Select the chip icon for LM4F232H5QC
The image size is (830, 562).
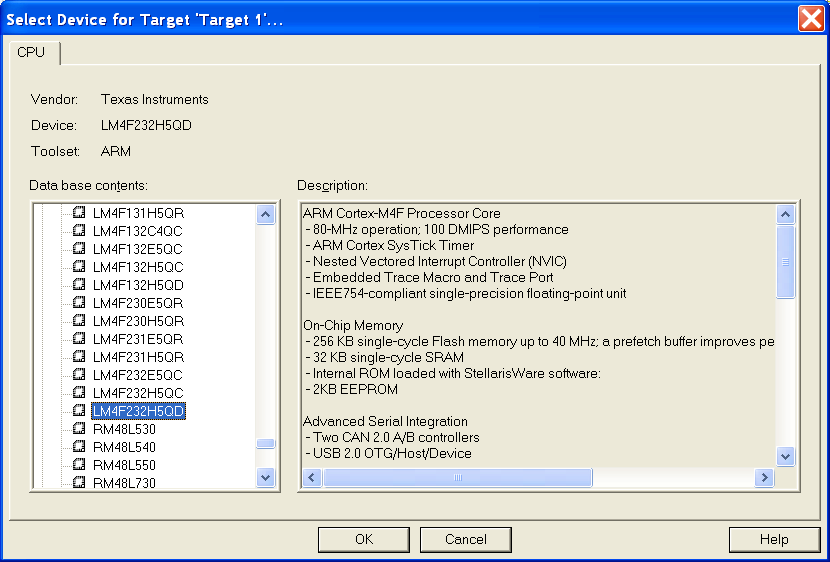79,393
